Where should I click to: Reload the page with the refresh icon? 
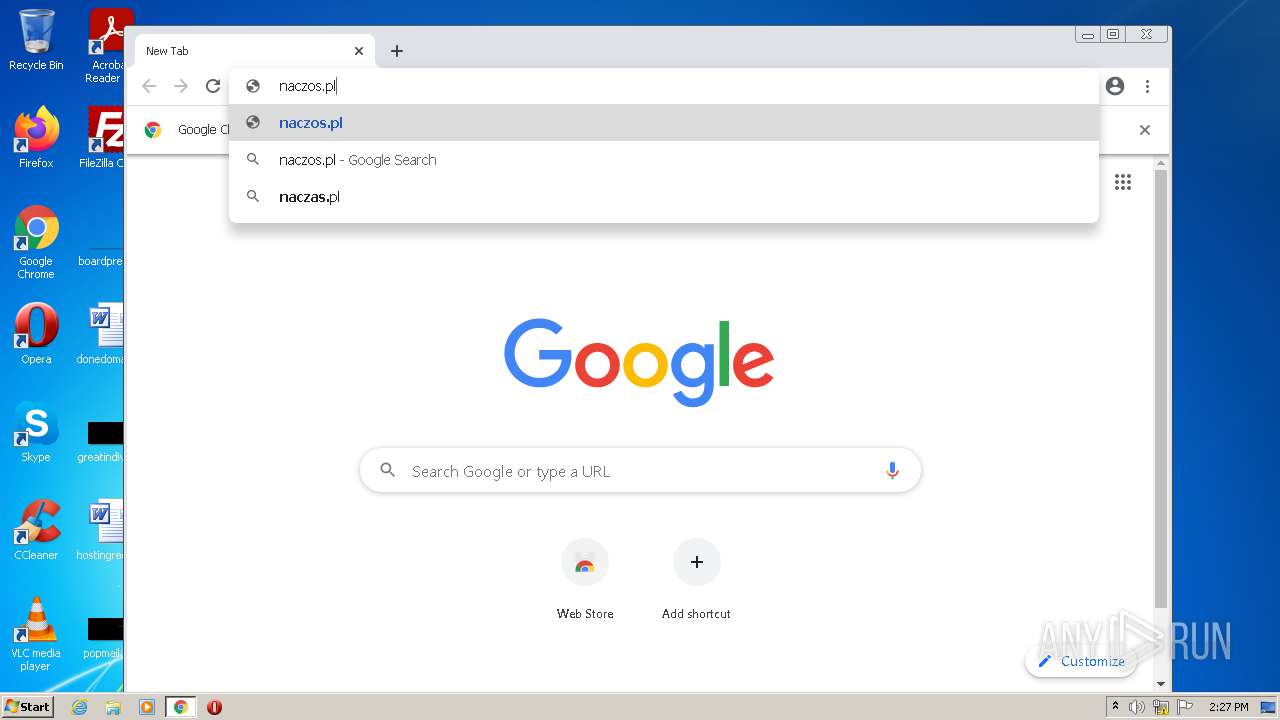(212, 86)
